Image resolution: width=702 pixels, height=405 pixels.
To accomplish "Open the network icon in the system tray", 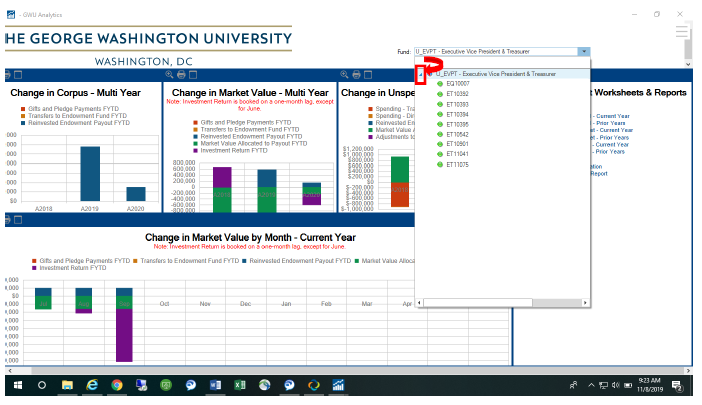I will click(604, 385).
